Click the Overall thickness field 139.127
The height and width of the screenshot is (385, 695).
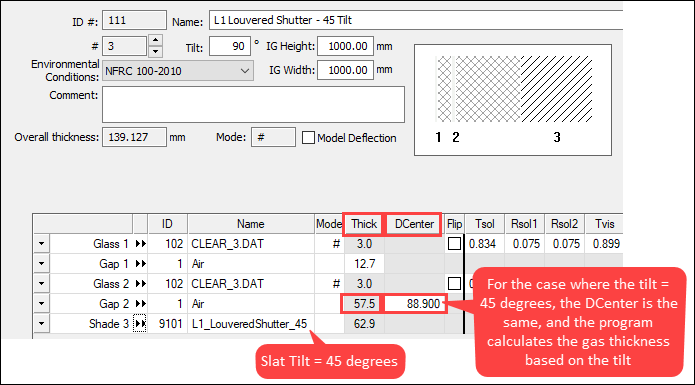tap(134, 137)
